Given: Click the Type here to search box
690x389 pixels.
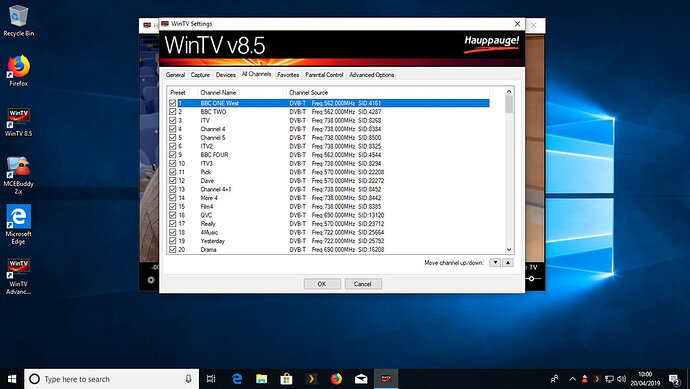Looking at the screenshot, I should (112, 379).
